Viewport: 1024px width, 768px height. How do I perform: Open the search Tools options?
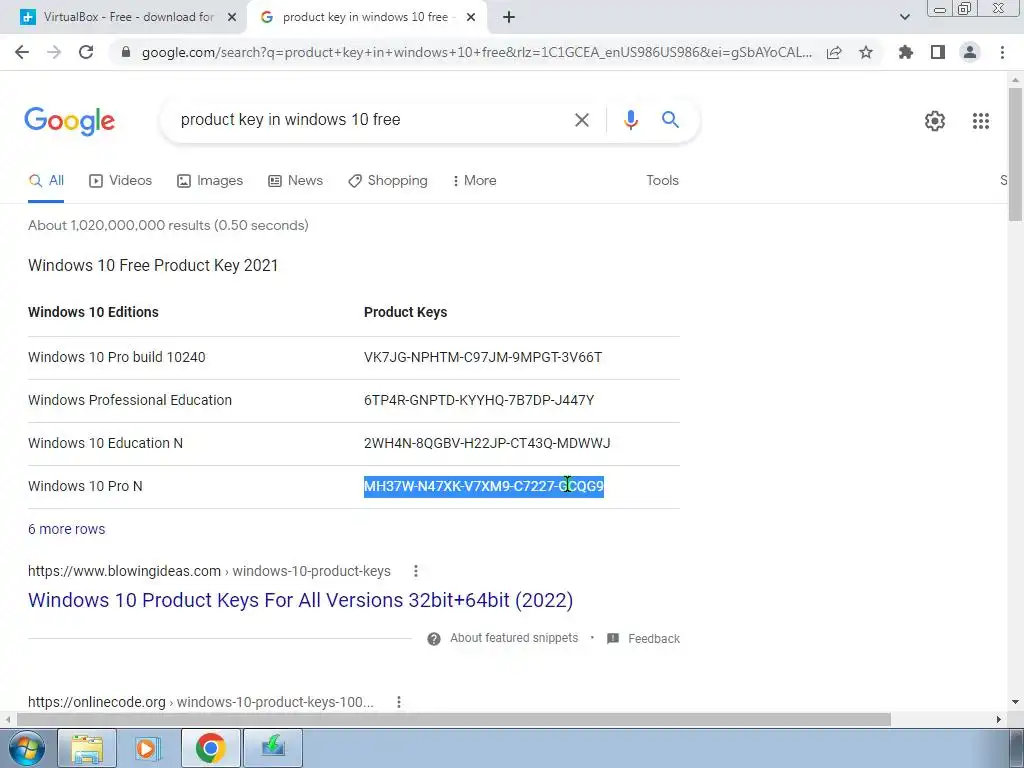point(662,181)
